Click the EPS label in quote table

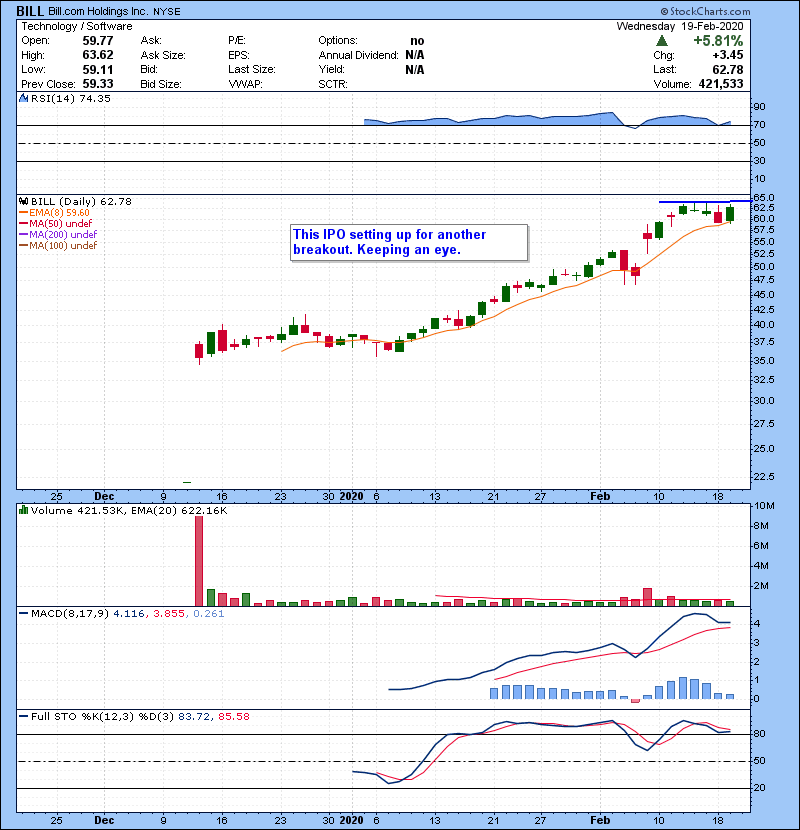[239, 55]
